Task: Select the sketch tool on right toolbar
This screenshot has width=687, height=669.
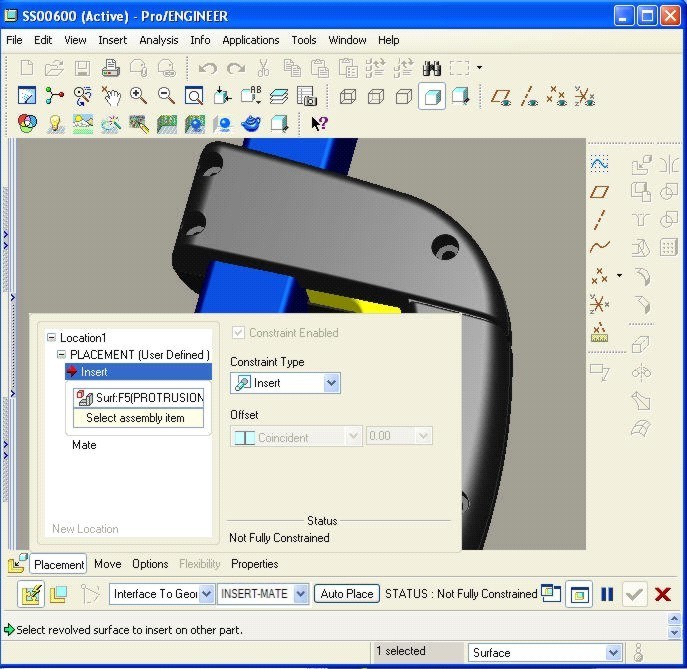Action: (599, 164)
